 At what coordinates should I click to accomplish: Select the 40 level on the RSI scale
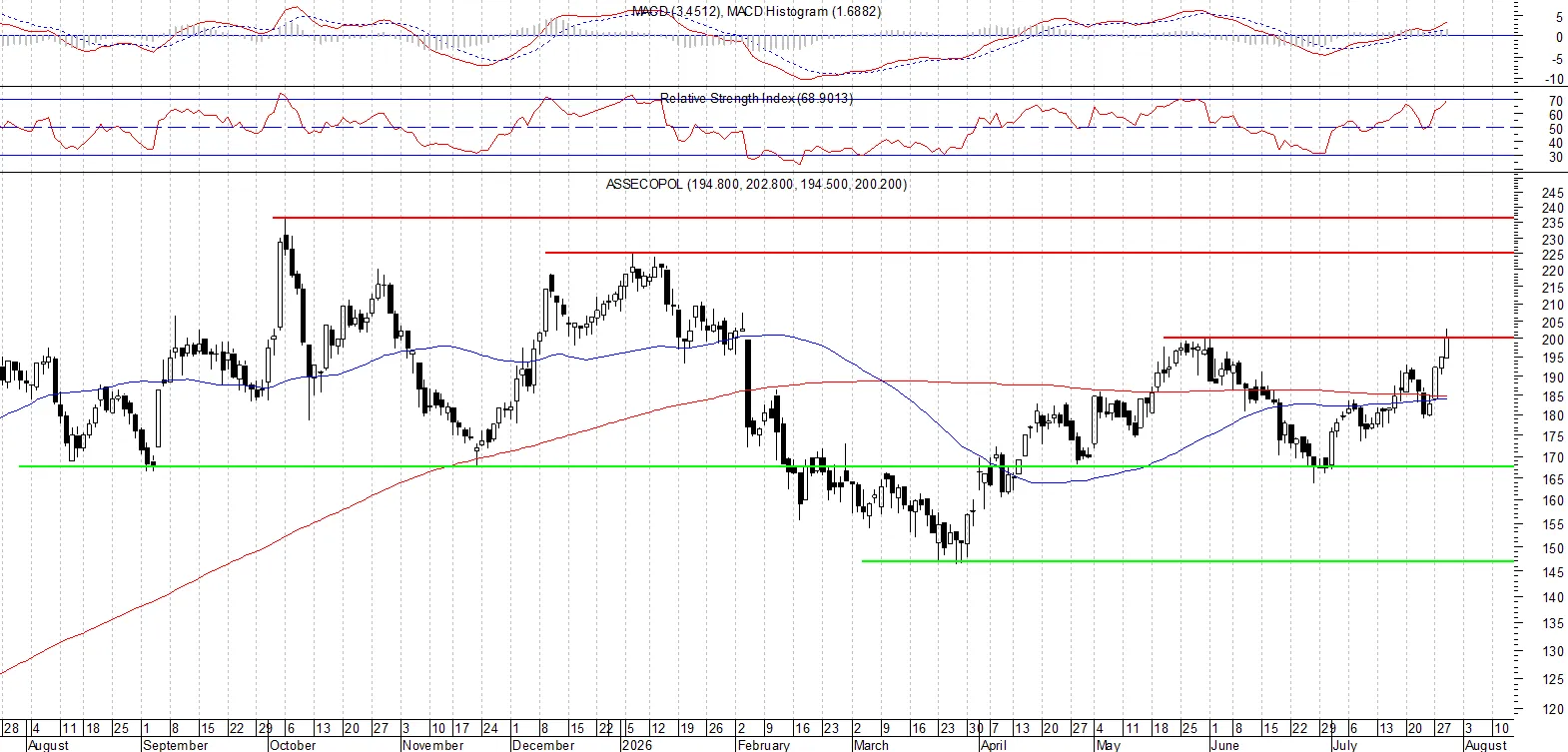pos(1556,144)
